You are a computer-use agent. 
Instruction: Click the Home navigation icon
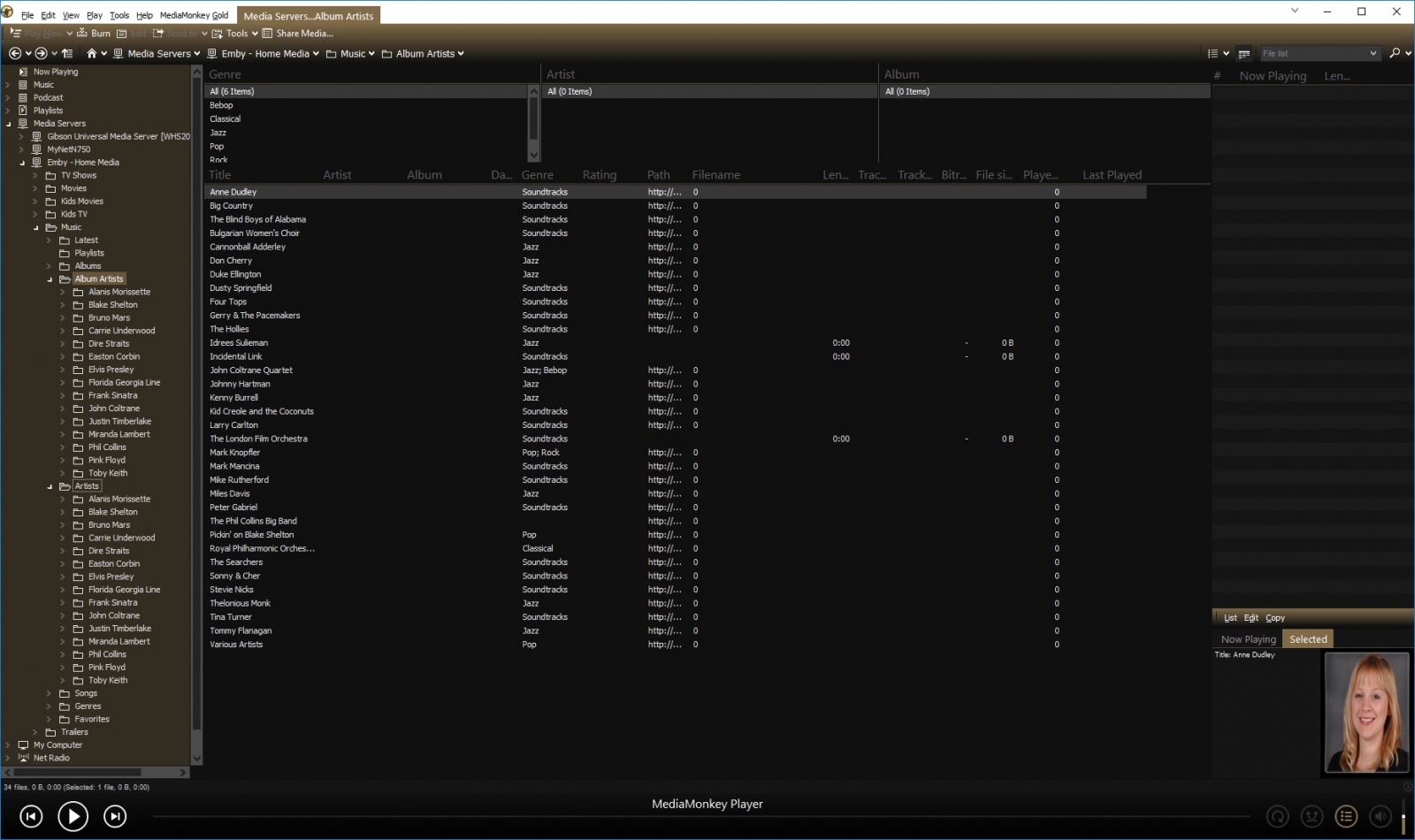[x=91, y=53]
